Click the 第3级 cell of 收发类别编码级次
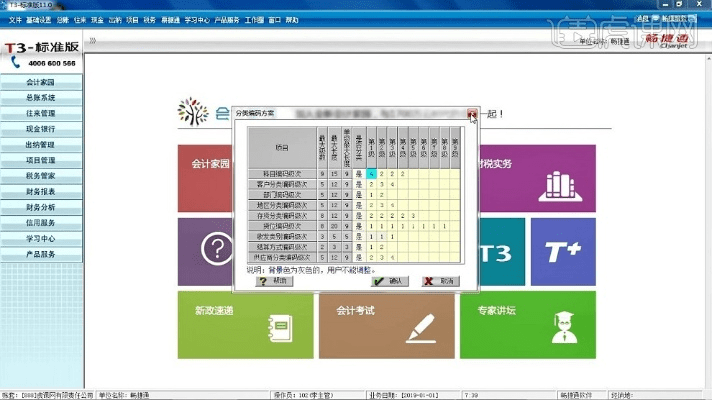 tap(392, 237)
